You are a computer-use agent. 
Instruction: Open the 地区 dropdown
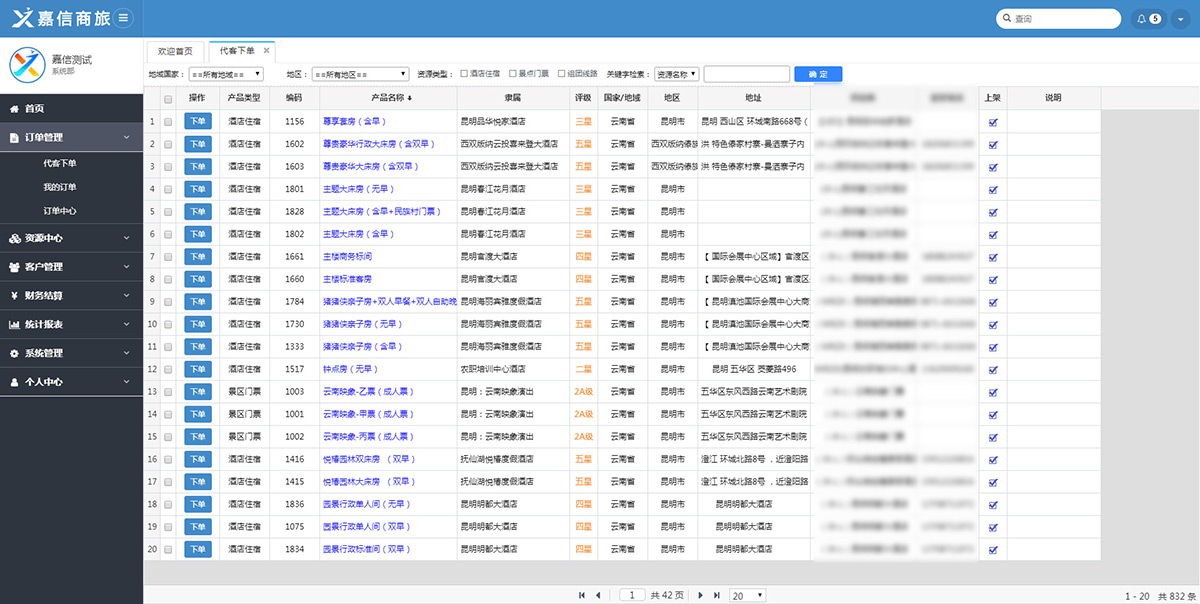tap(360, 74)
